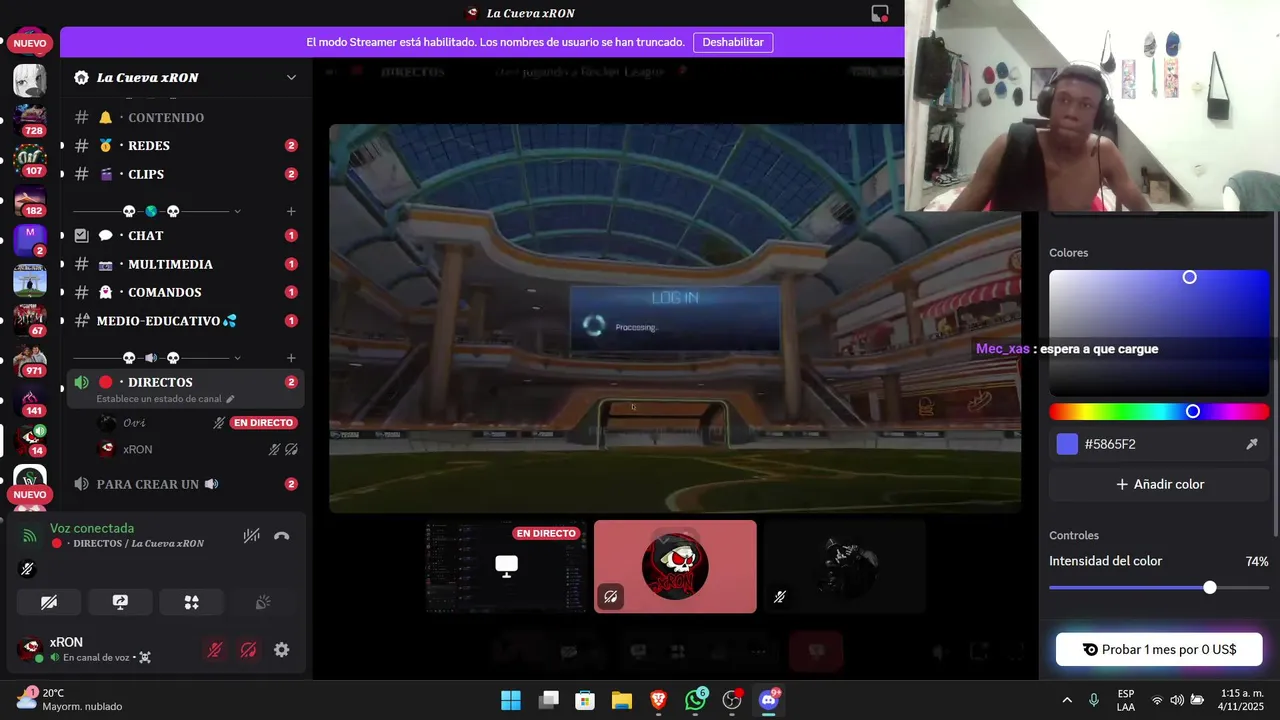The height and width of the screenshot is (720, 1280).
Task: Open the soundboard icon
Action: pos(263,602)
